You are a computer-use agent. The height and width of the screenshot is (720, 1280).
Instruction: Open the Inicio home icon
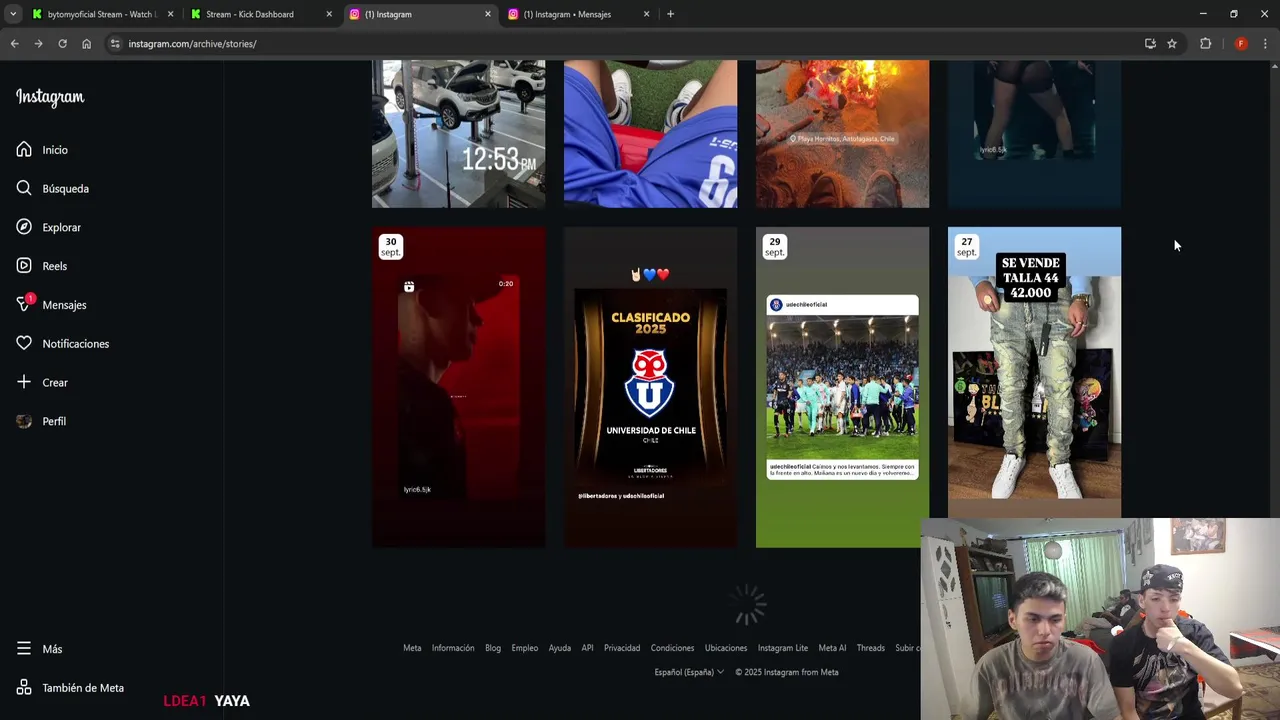pos(24,149)
